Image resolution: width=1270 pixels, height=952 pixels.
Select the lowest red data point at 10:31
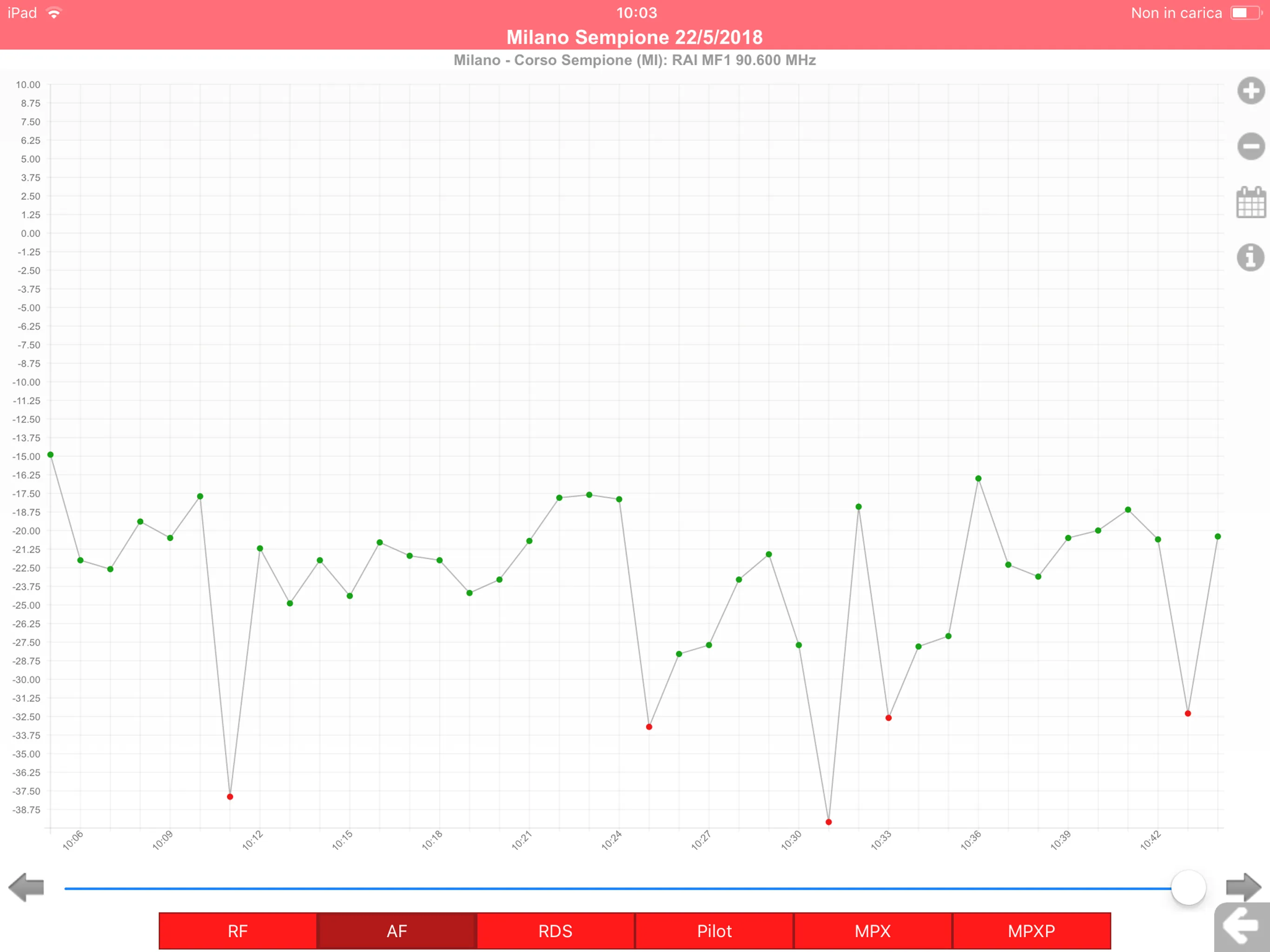[x=828, y=822]
